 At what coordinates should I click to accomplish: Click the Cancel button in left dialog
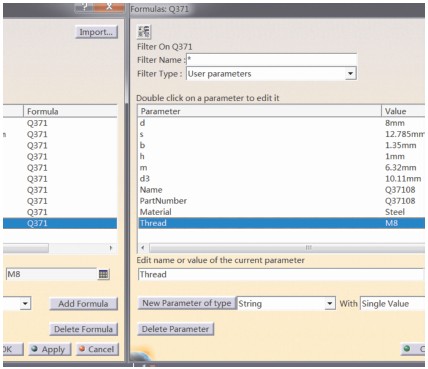click(x=97, y=349)
